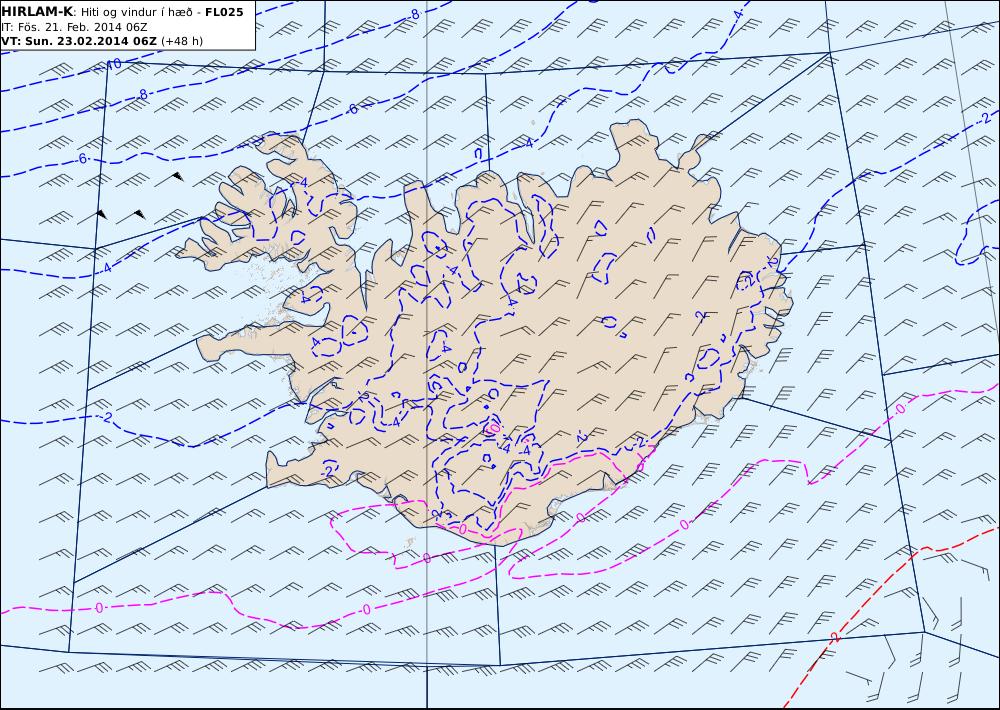This screenshot has width=1000, height=710.
Task: Click the -10 blue isotherm label
Action: pyautogui.click(x=112, y=64)
